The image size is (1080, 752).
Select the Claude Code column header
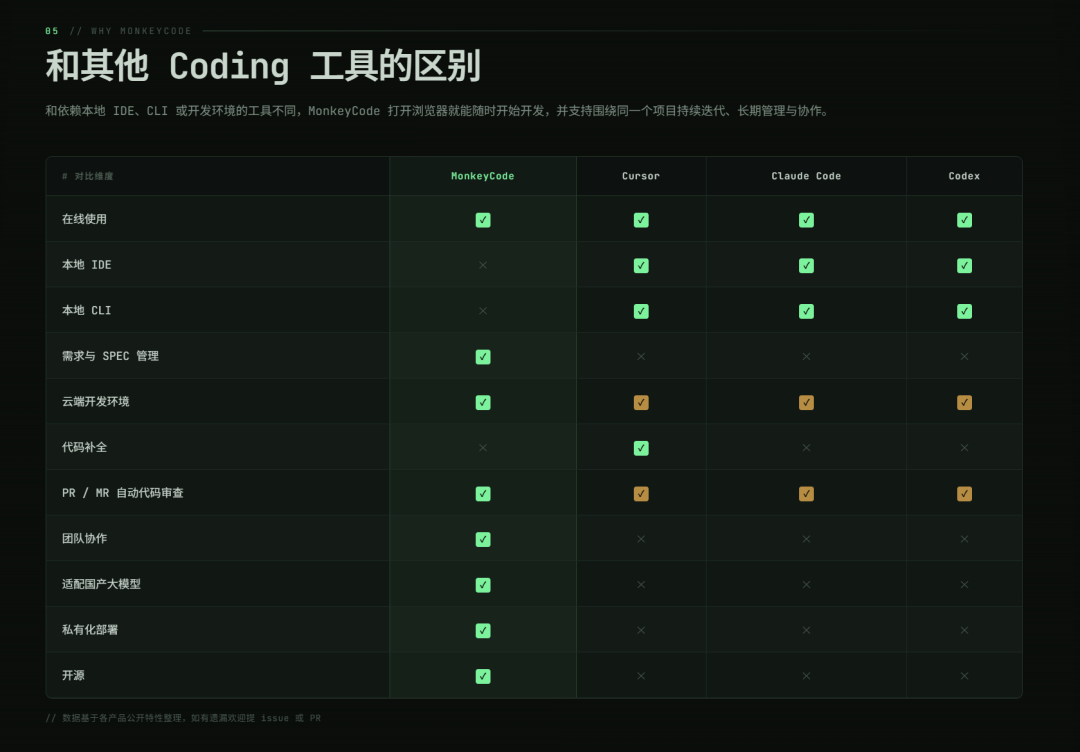[x=806, y=176]
